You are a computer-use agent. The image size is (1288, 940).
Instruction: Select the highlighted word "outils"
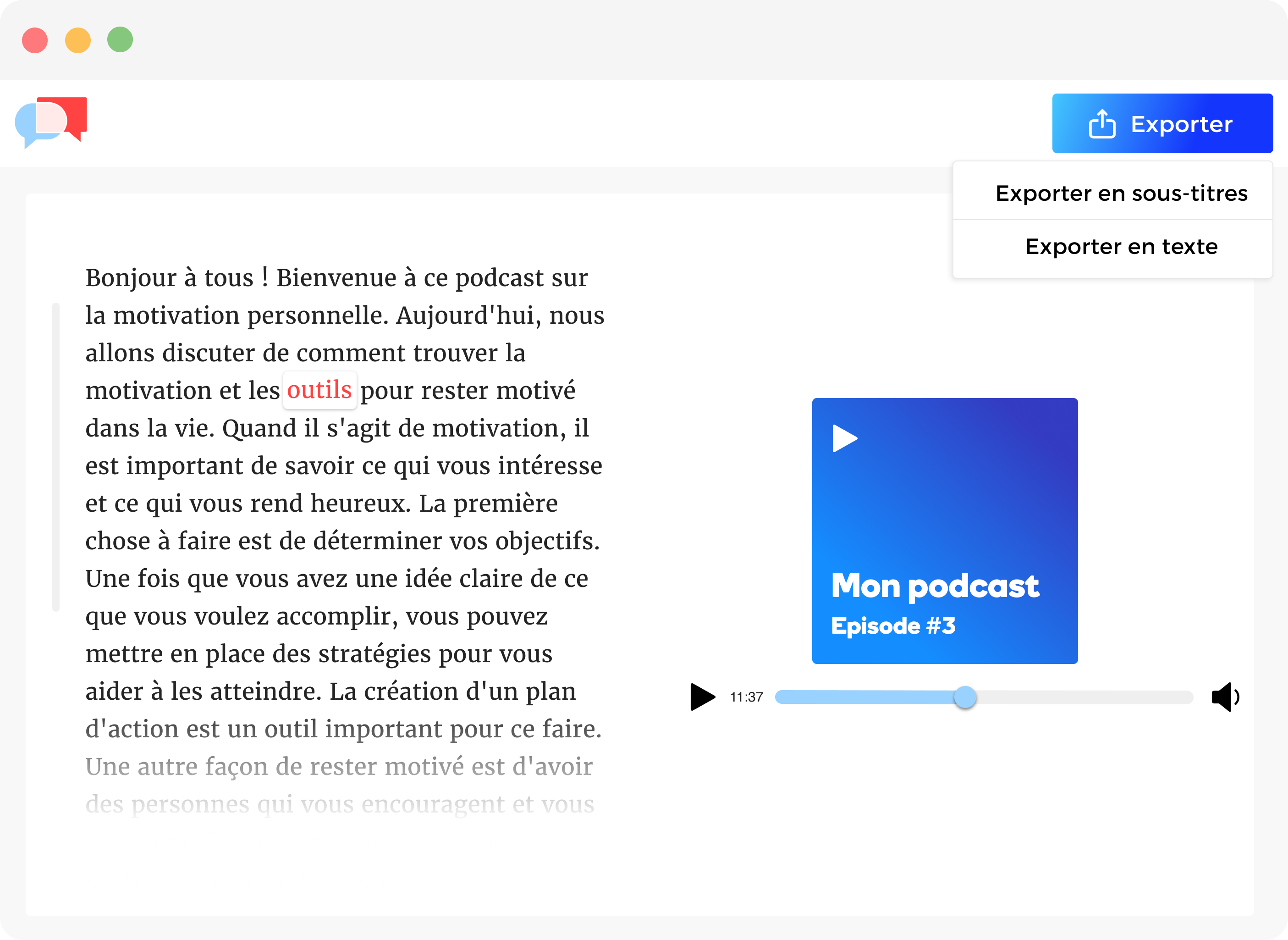(x=319, y=390)
